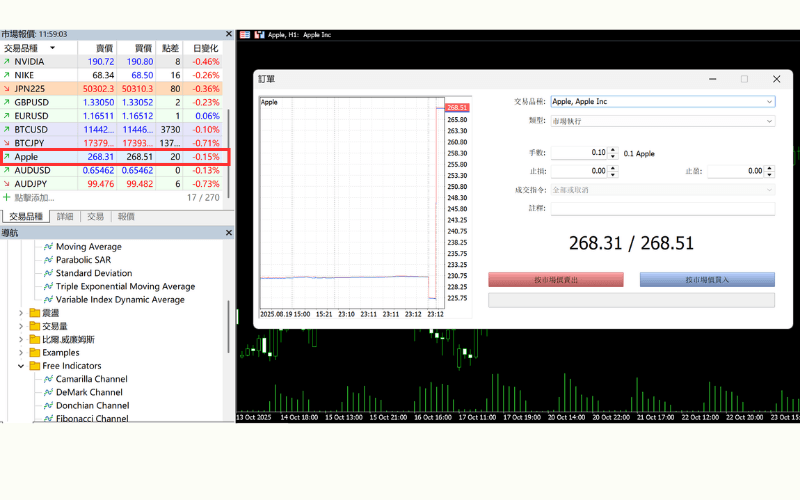Collapse the Free Indicators folder
This screenshot has width=800, height=500.
pyautogui.click(x=21, y=366)
